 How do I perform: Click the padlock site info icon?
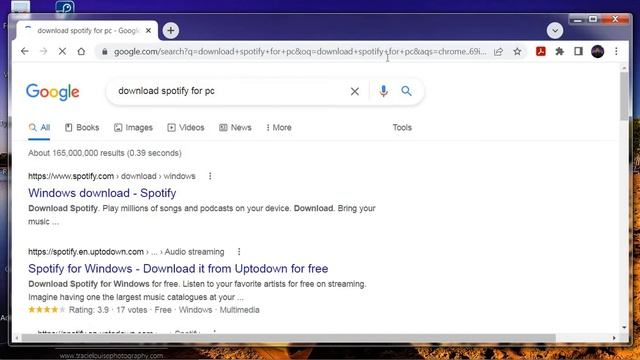[105, 52]
